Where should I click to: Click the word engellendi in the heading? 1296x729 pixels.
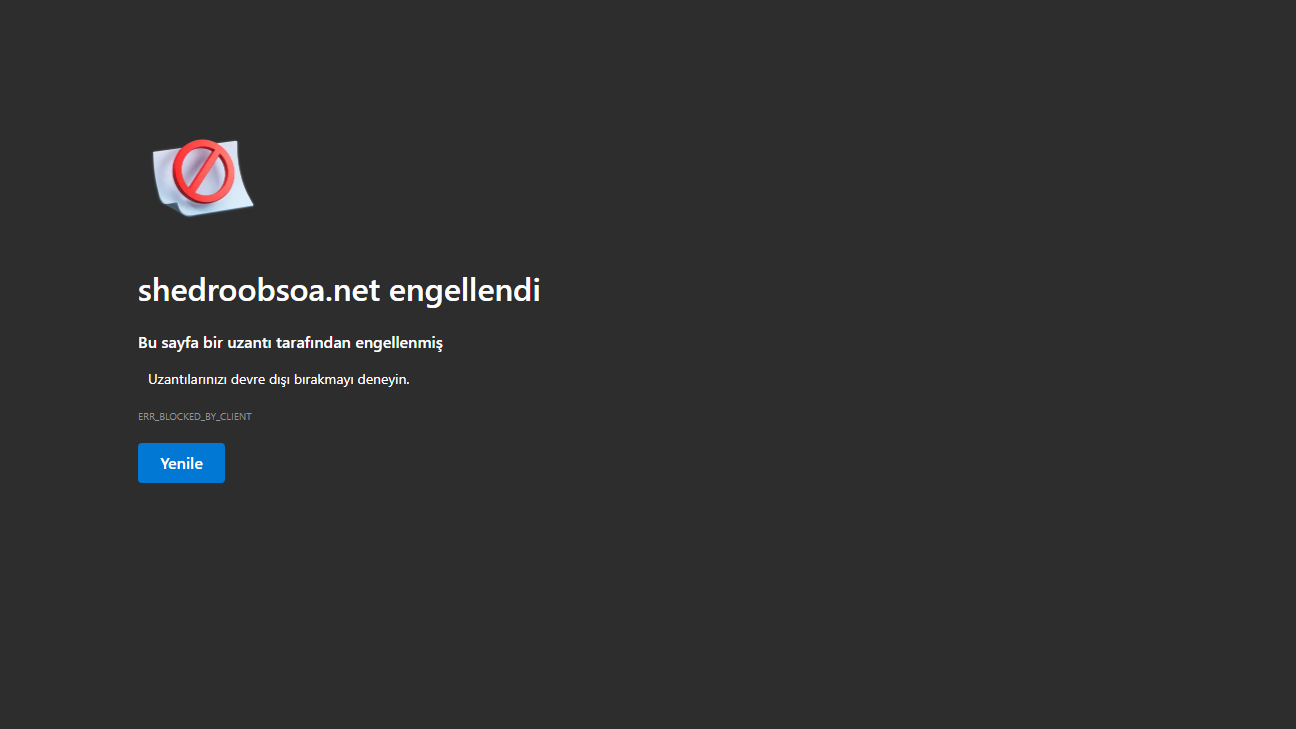(465, 291)
